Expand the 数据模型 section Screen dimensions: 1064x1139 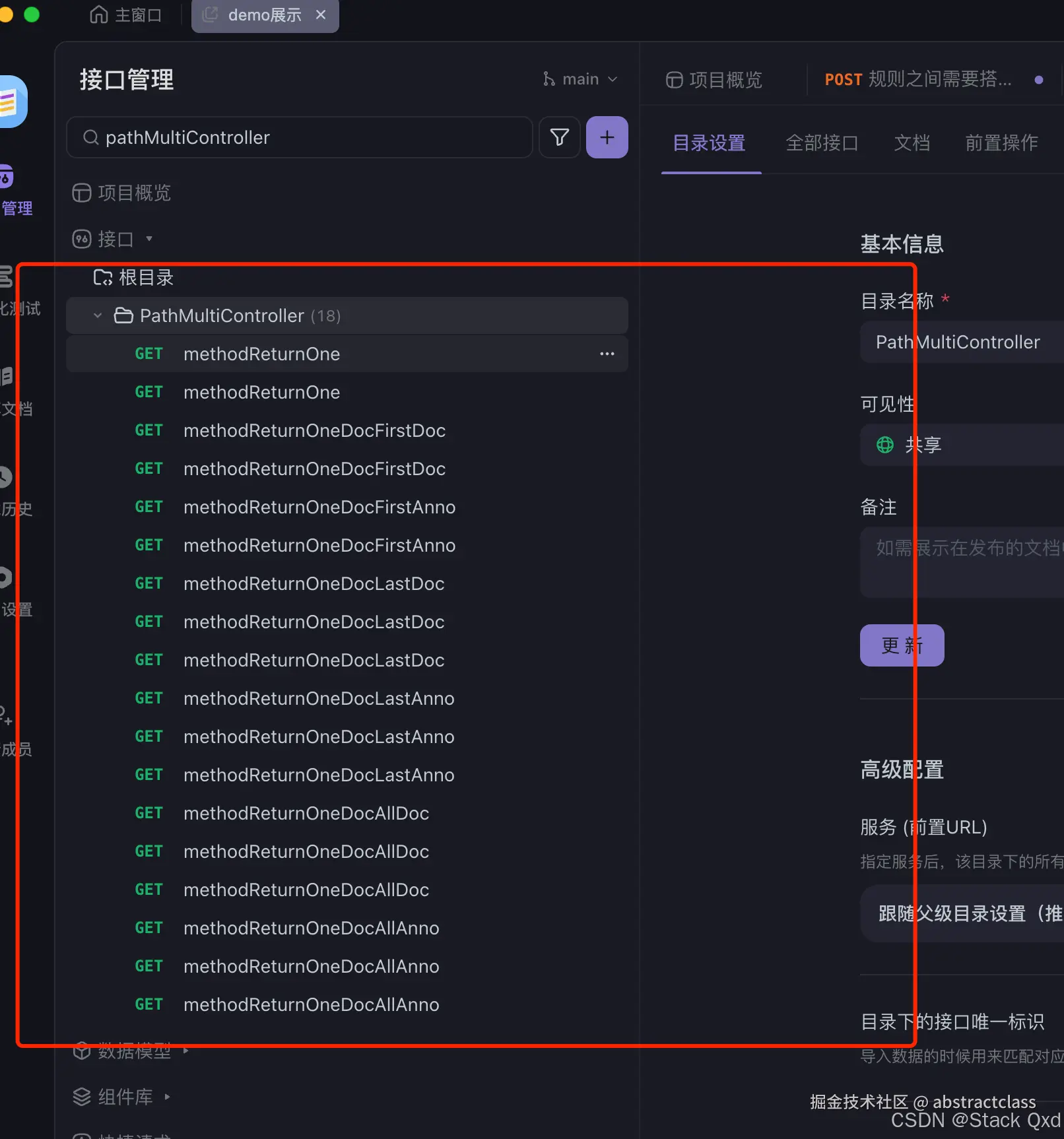point(135,1051)
